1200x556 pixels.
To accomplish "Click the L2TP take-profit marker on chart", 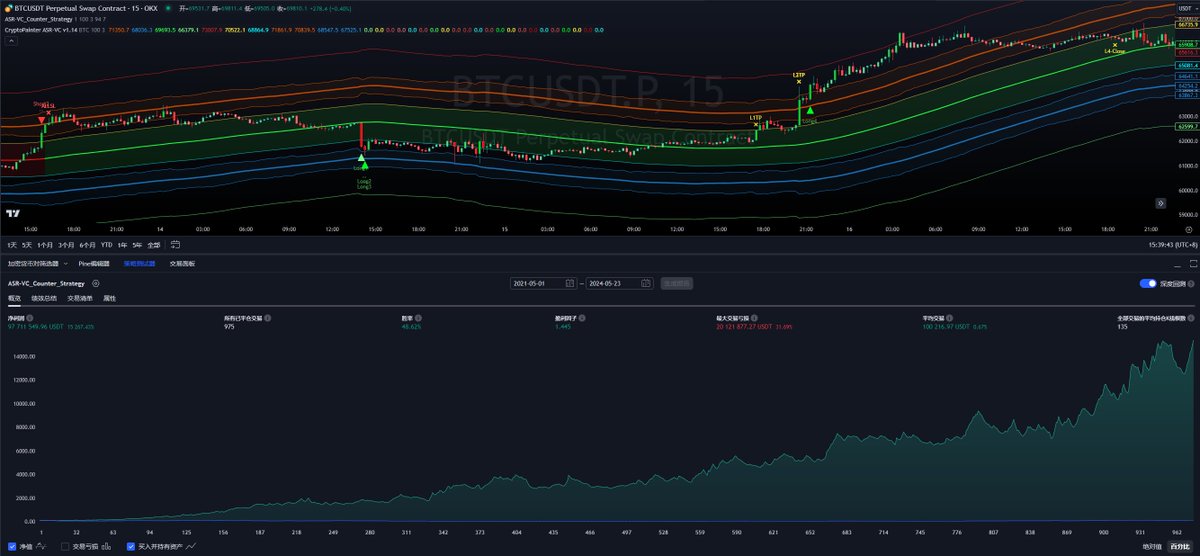I will point(798,78).
